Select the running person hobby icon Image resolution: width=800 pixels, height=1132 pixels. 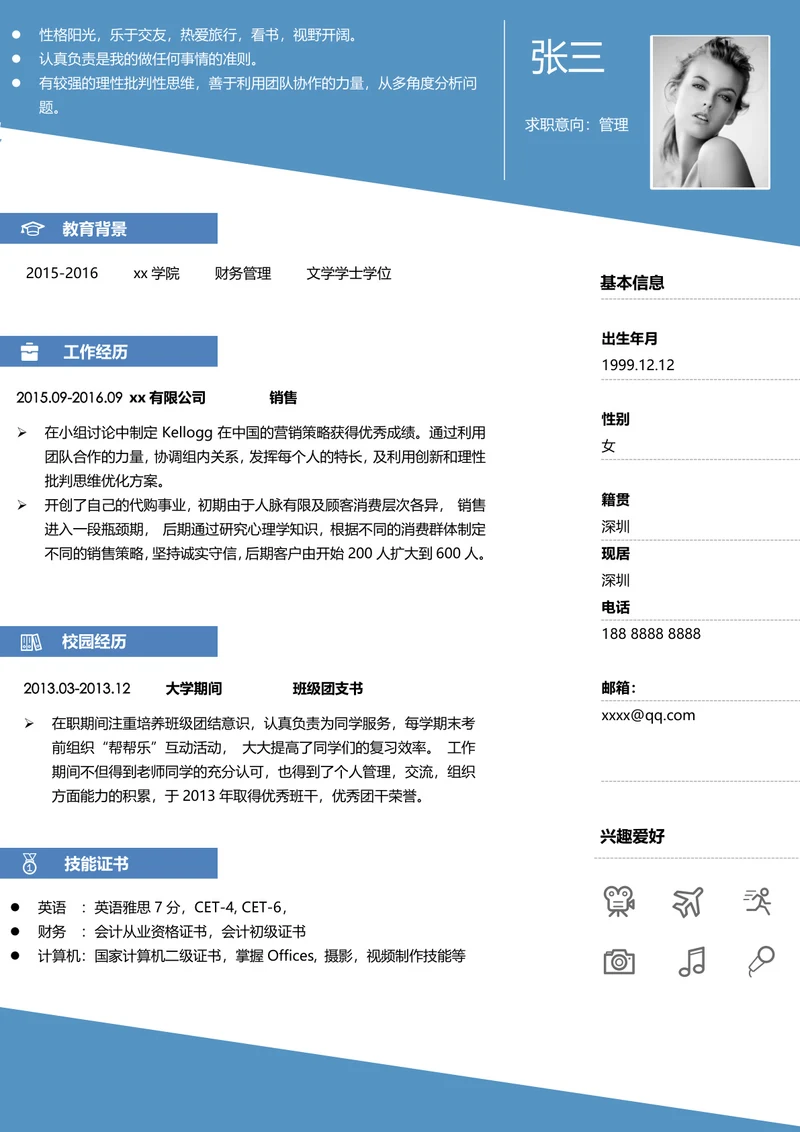click(758, 901)
